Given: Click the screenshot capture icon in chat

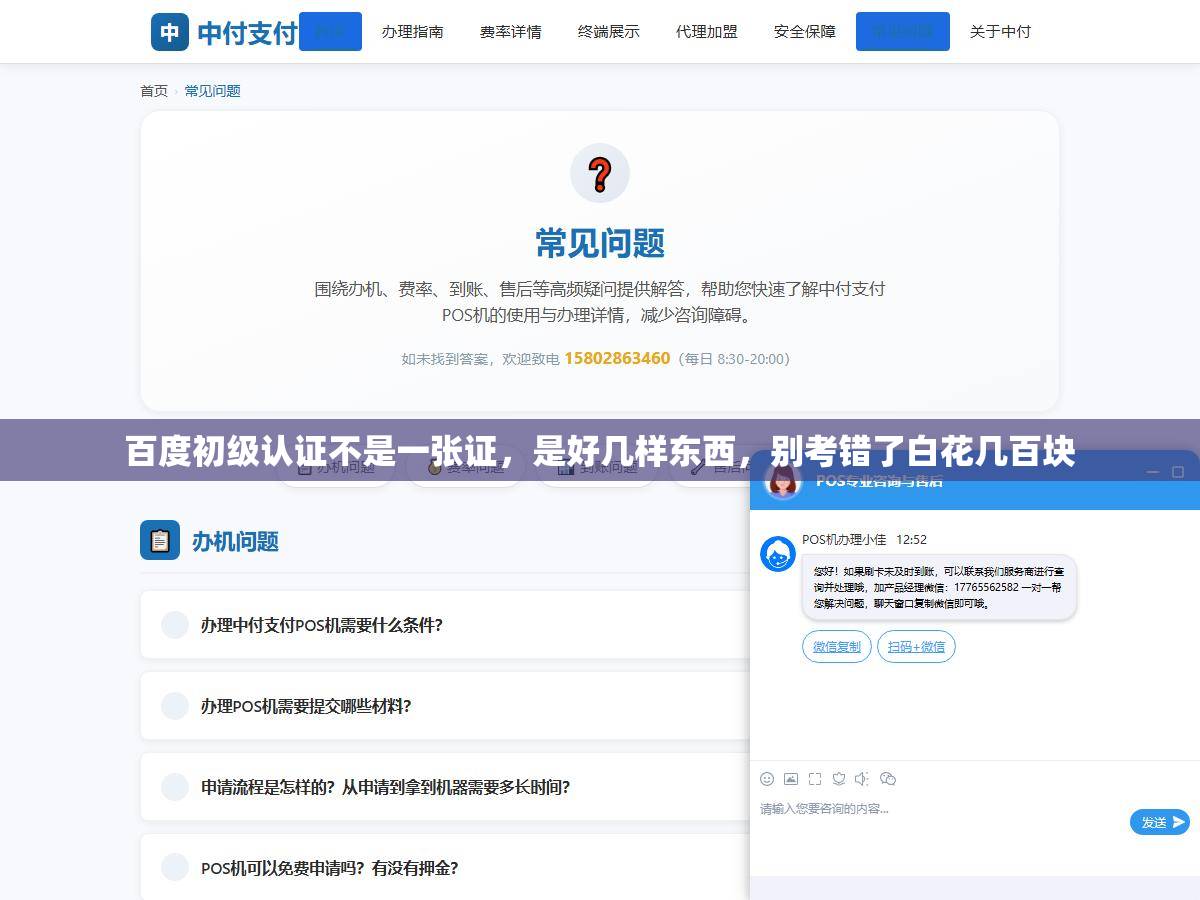Looking at the screenshot, I should (815, 778).
